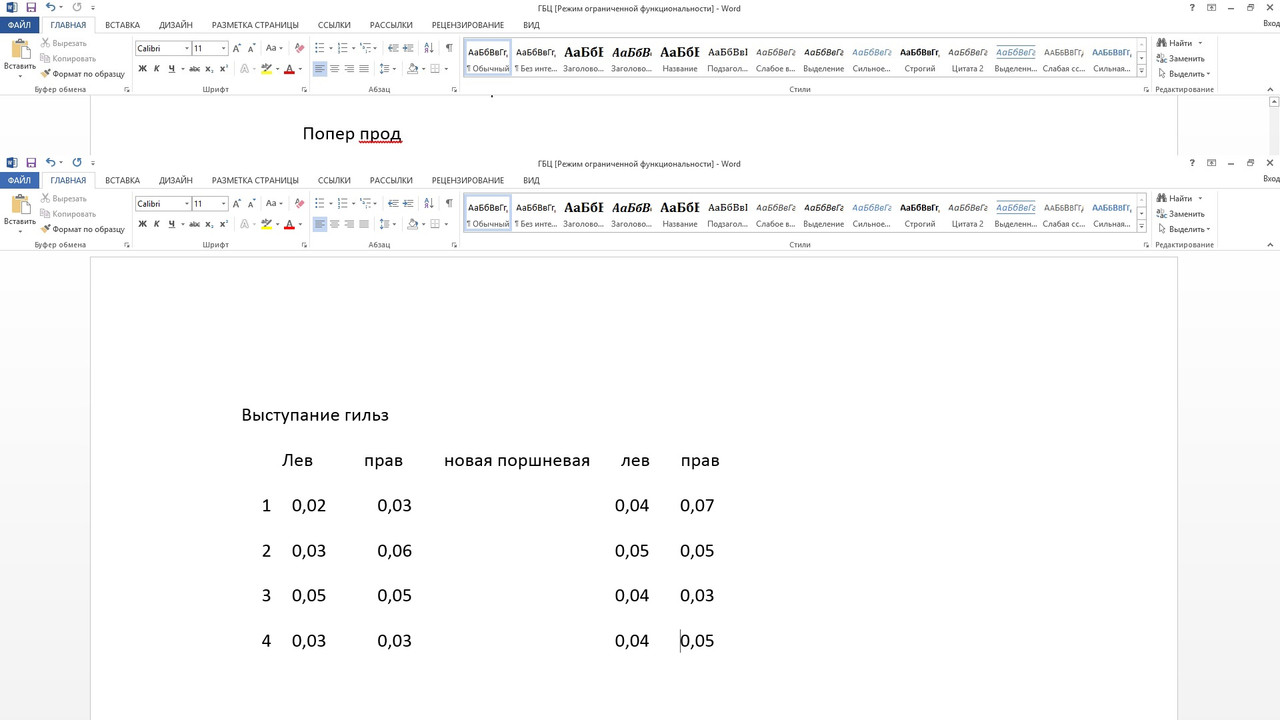Align text right in the Выступание гильз window
The image size is (1280, 720).
click(x=349, y=224)
